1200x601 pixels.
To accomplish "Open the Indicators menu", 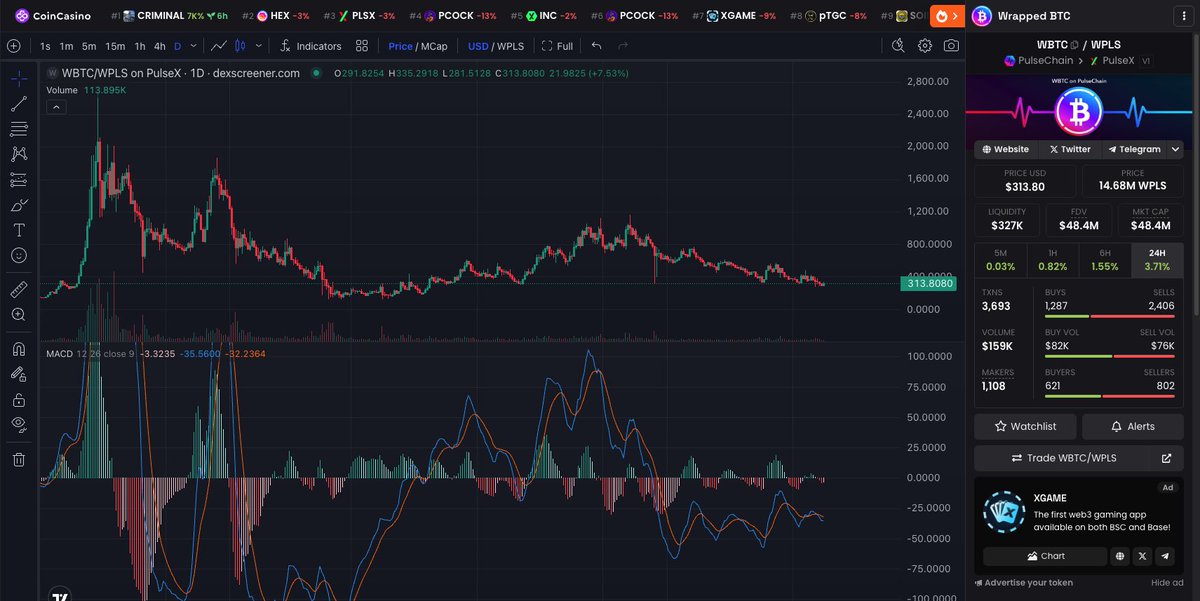I will [310, 46].
